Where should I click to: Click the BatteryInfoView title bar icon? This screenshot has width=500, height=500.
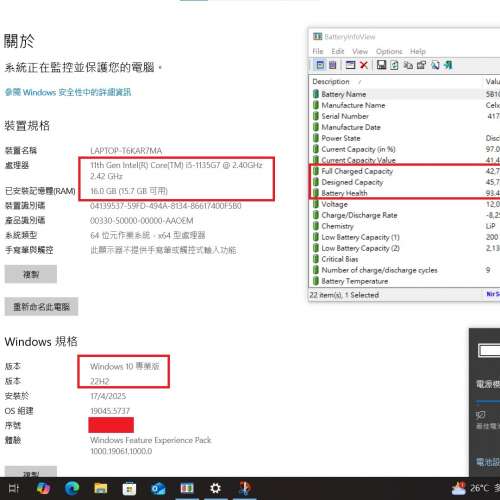point(317,36)
